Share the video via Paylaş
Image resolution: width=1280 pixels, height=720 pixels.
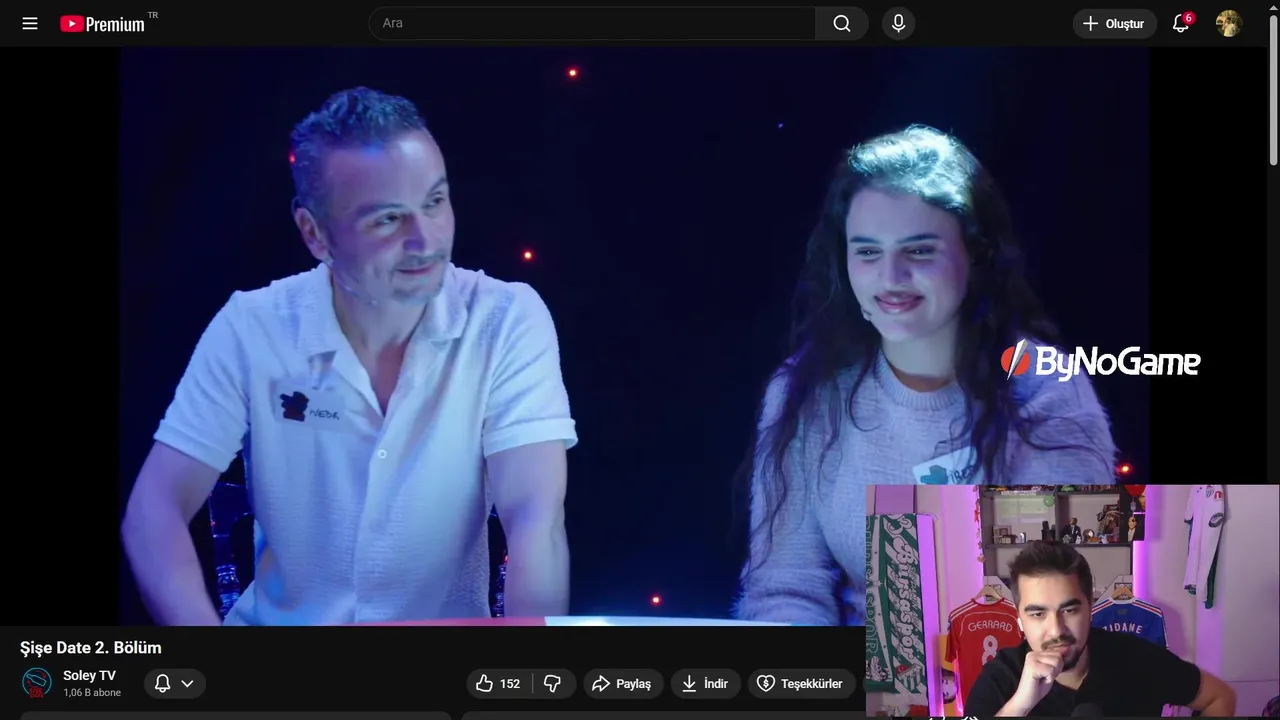click(622, 684)
